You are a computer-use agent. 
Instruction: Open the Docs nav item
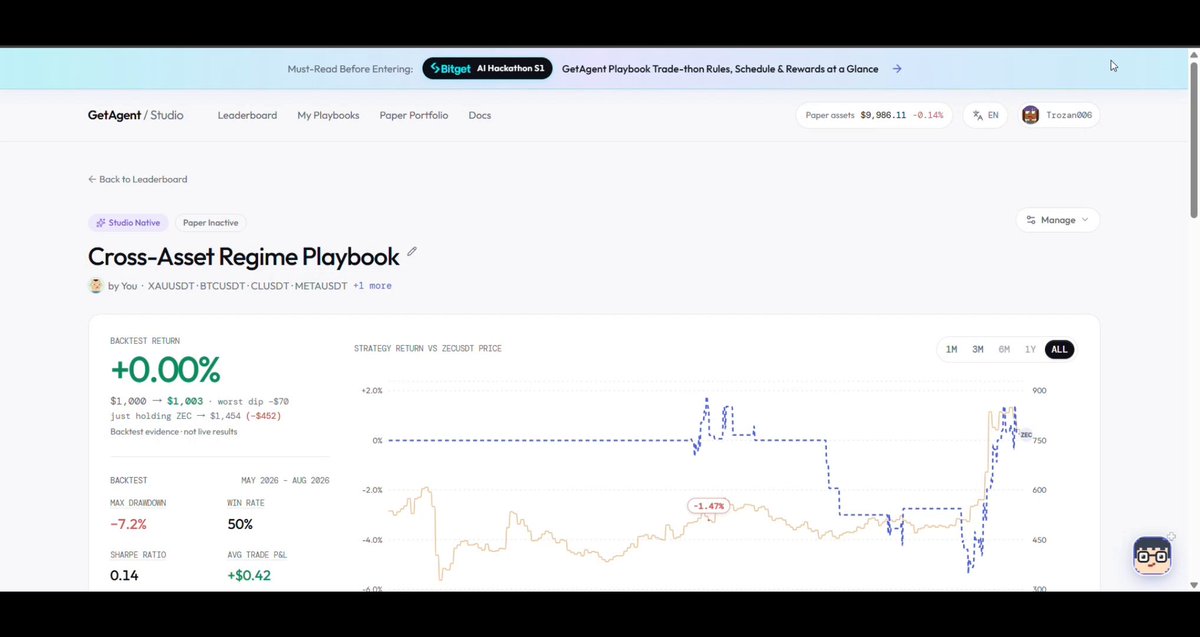[480, 115]
